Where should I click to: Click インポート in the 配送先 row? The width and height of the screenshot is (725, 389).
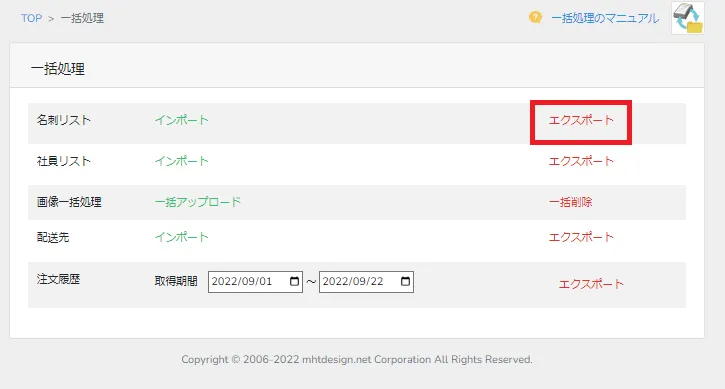tap(181, 237)
